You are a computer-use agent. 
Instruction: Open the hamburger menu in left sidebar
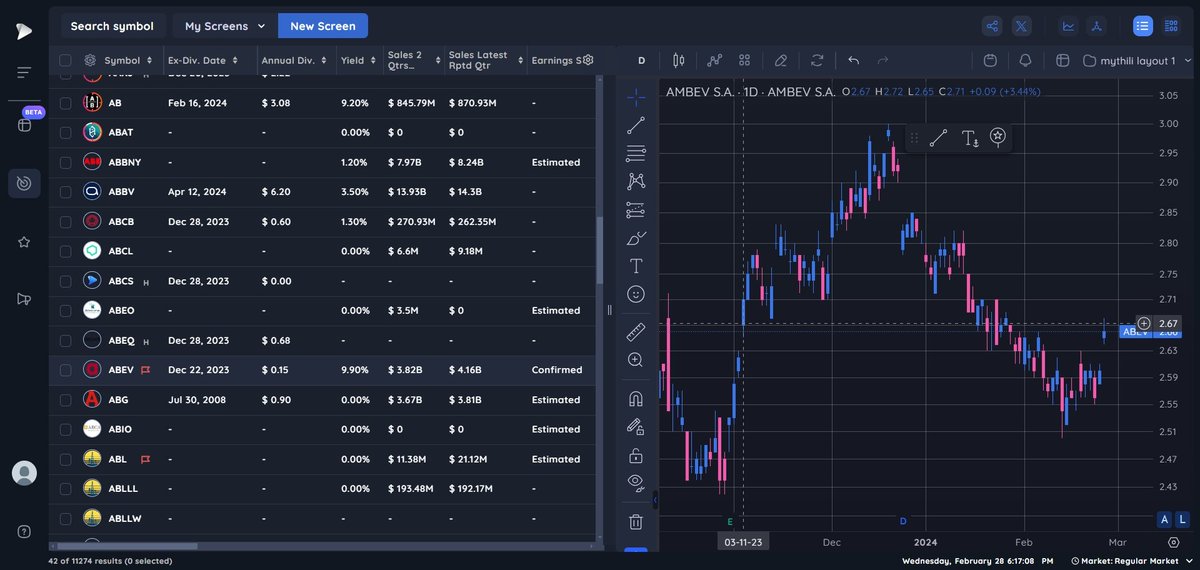[x=24, y=72]
